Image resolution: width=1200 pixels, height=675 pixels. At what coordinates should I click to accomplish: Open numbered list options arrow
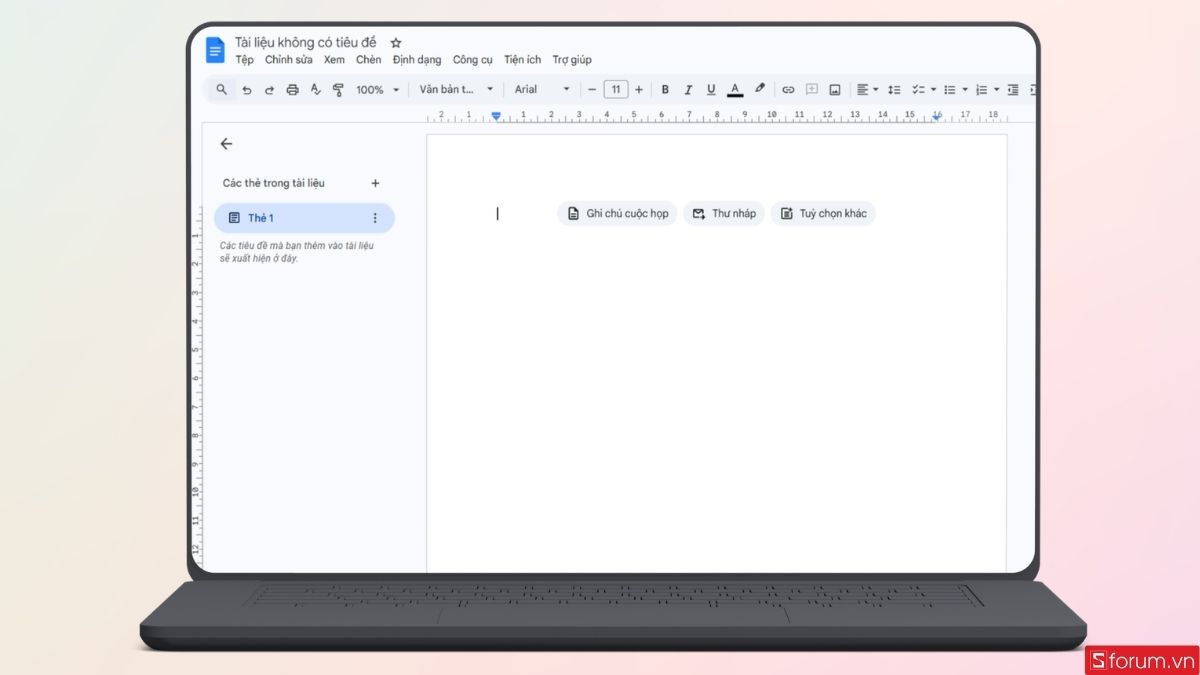click(x=997, y=90)
